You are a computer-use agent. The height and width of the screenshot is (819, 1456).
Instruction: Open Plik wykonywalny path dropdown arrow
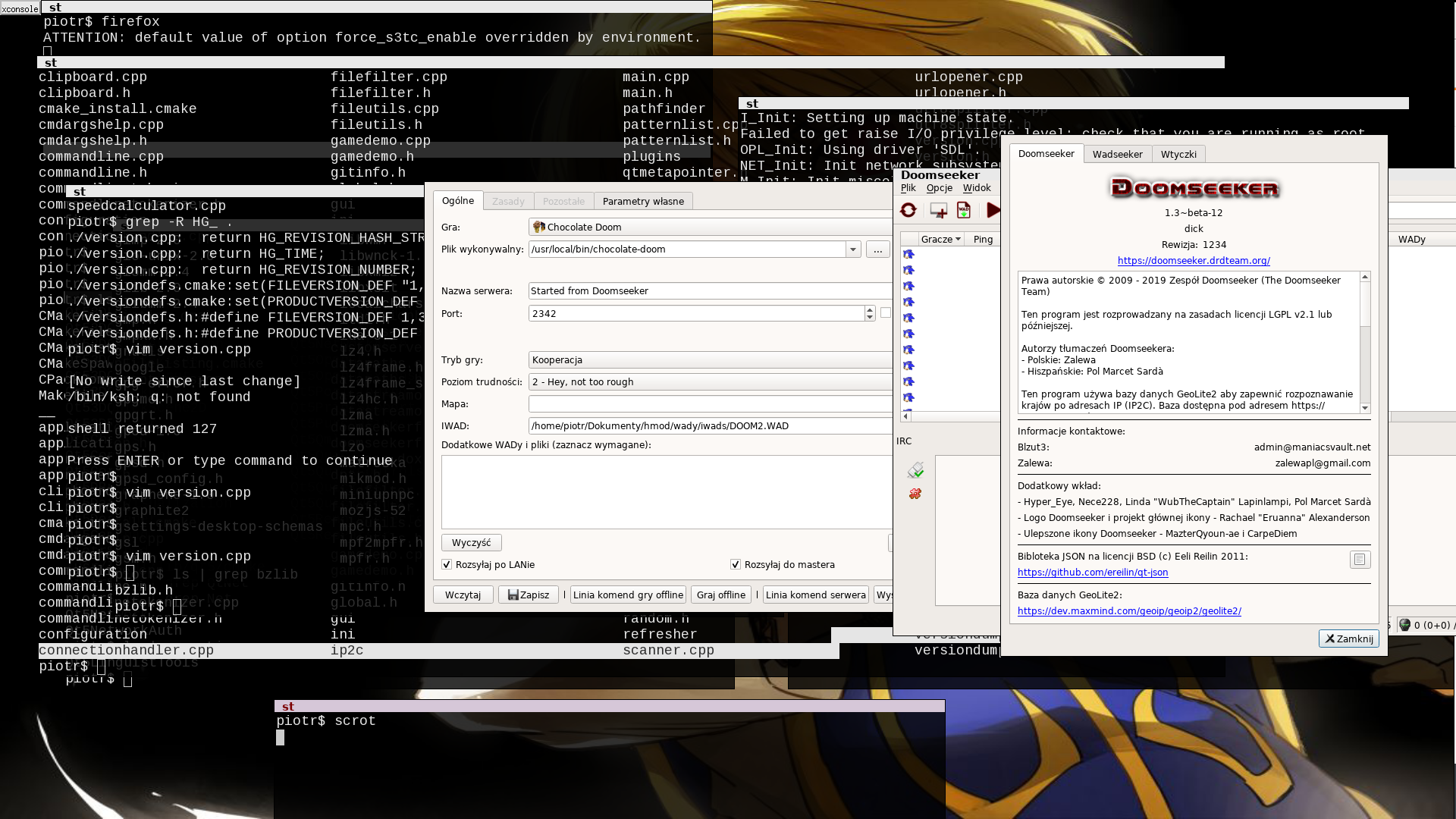point(853,249)
